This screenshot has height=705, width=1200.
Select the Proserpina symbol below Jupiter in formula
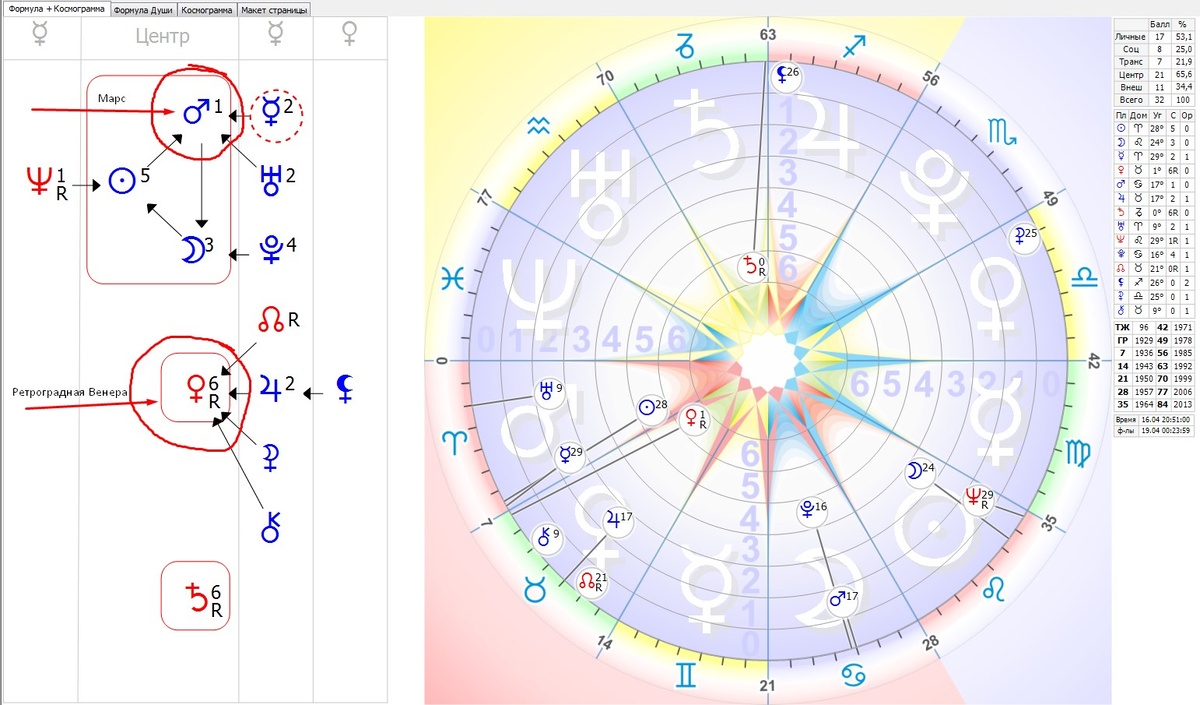click(x=268, y=457)
